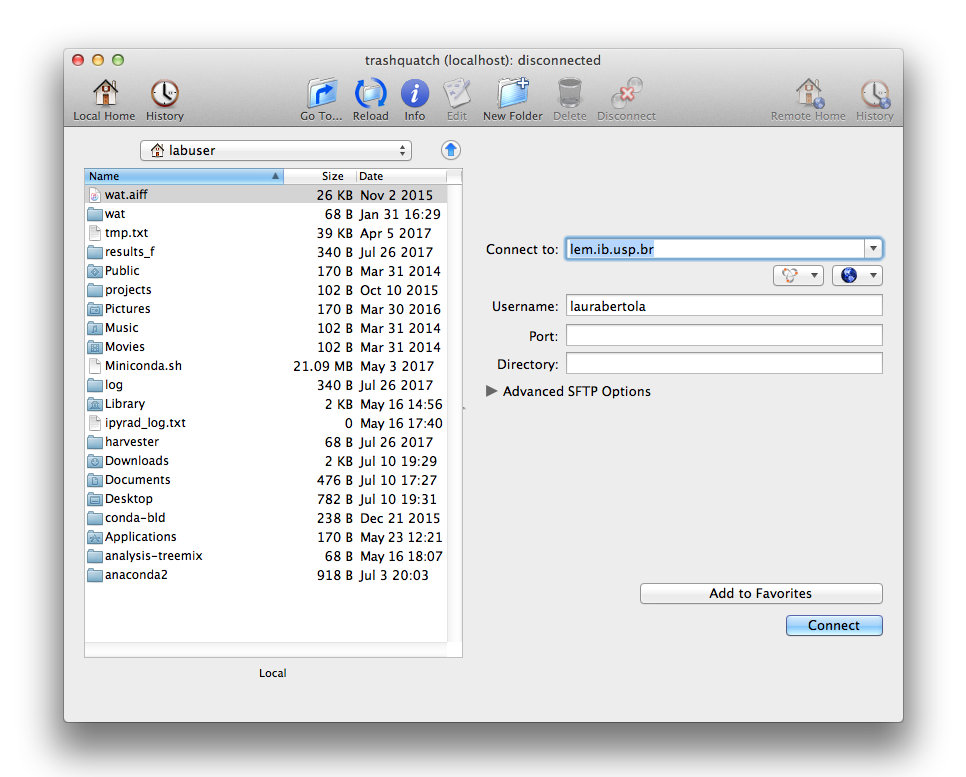Reload the local file listing
Image resolution: width=966 pixels, height=777 pixels.
point(370,100)
